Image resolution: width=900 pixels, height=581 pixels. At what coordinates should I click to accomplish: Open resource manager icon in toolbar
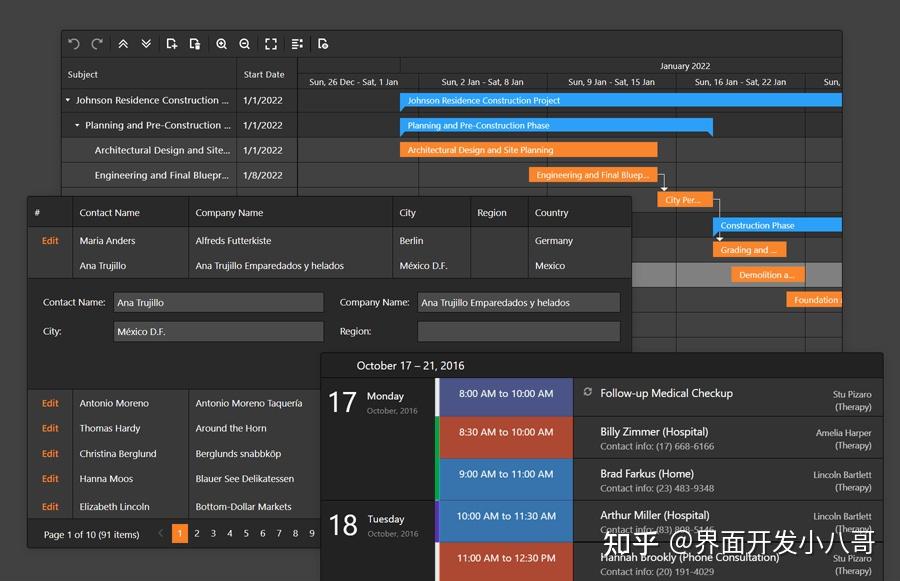(x=323, y=44)
